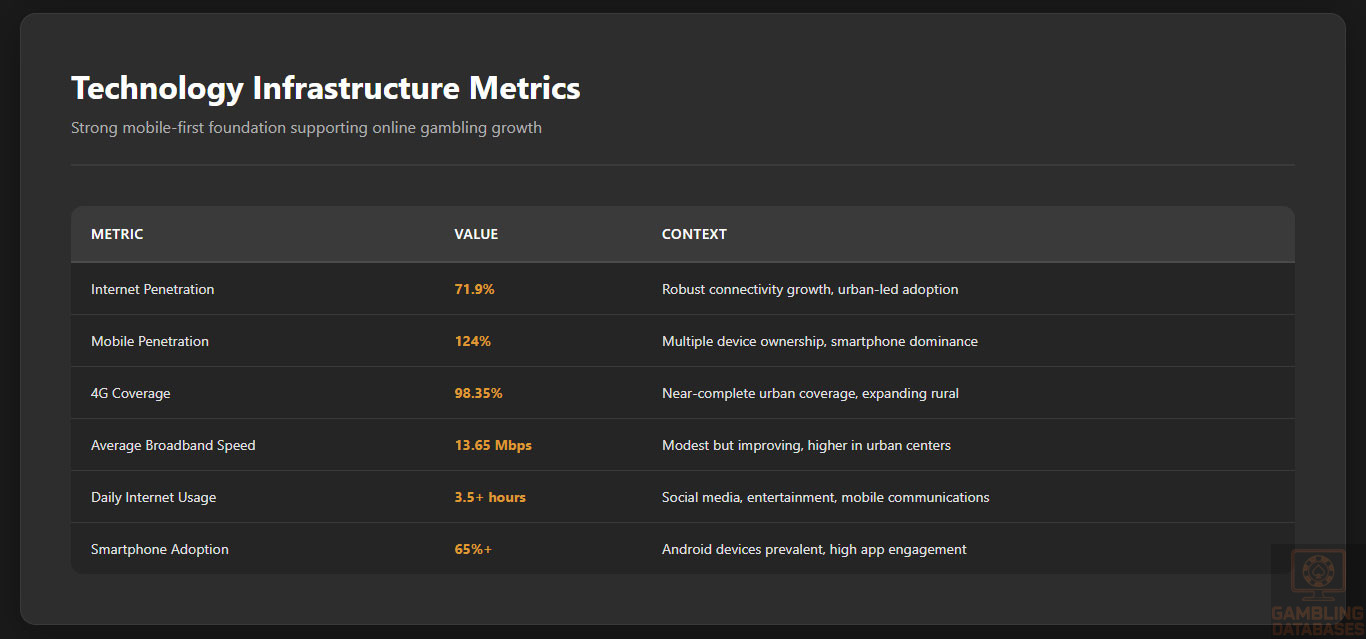Click the Technology Infrastructure Metrics heading
Screen dimensions: 1366x639
pos(325,88)
